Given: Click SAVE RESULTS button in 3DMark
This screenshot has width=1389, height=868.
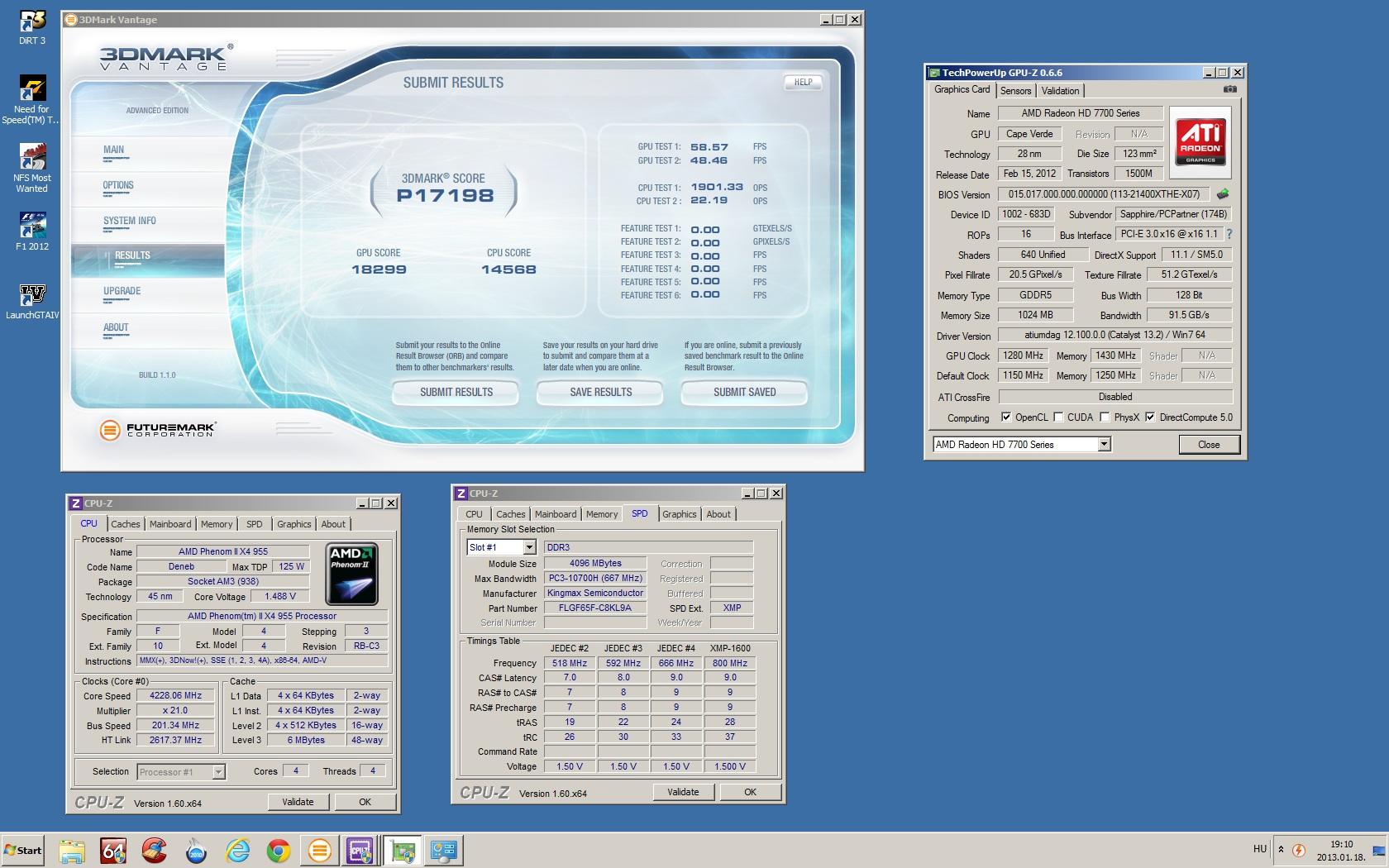Looking at the screenshot, I should point(601,393).
